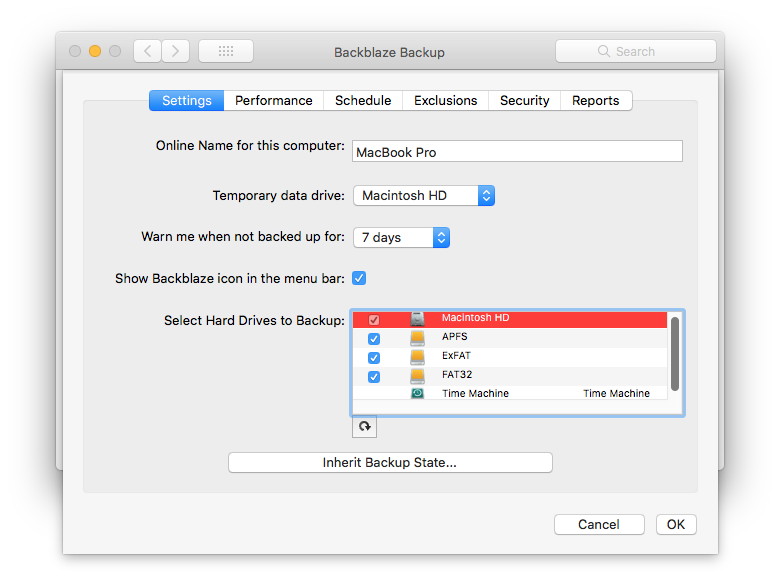
Task: Select the Time Machine drive name
Action: click(476, 393)
